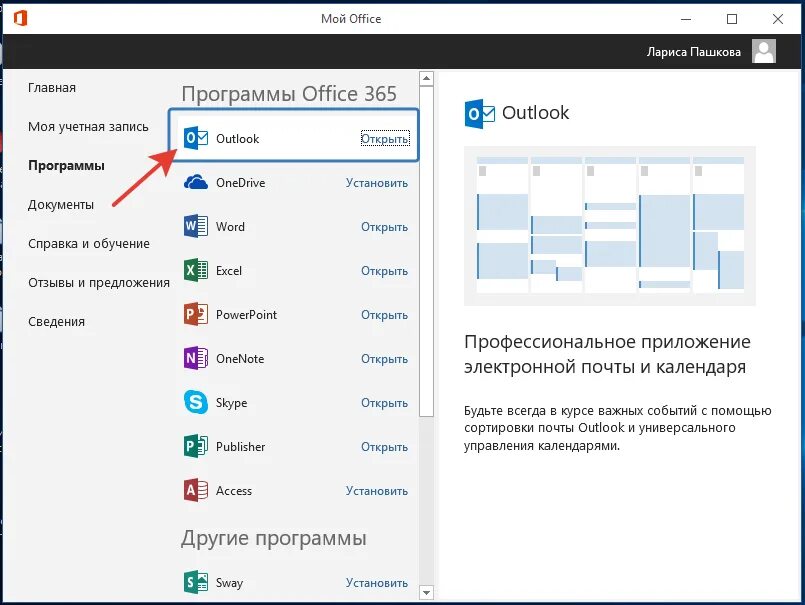805x605 pixels.
Task: Click Открыть next to Skype
Action: click(385, 403)
